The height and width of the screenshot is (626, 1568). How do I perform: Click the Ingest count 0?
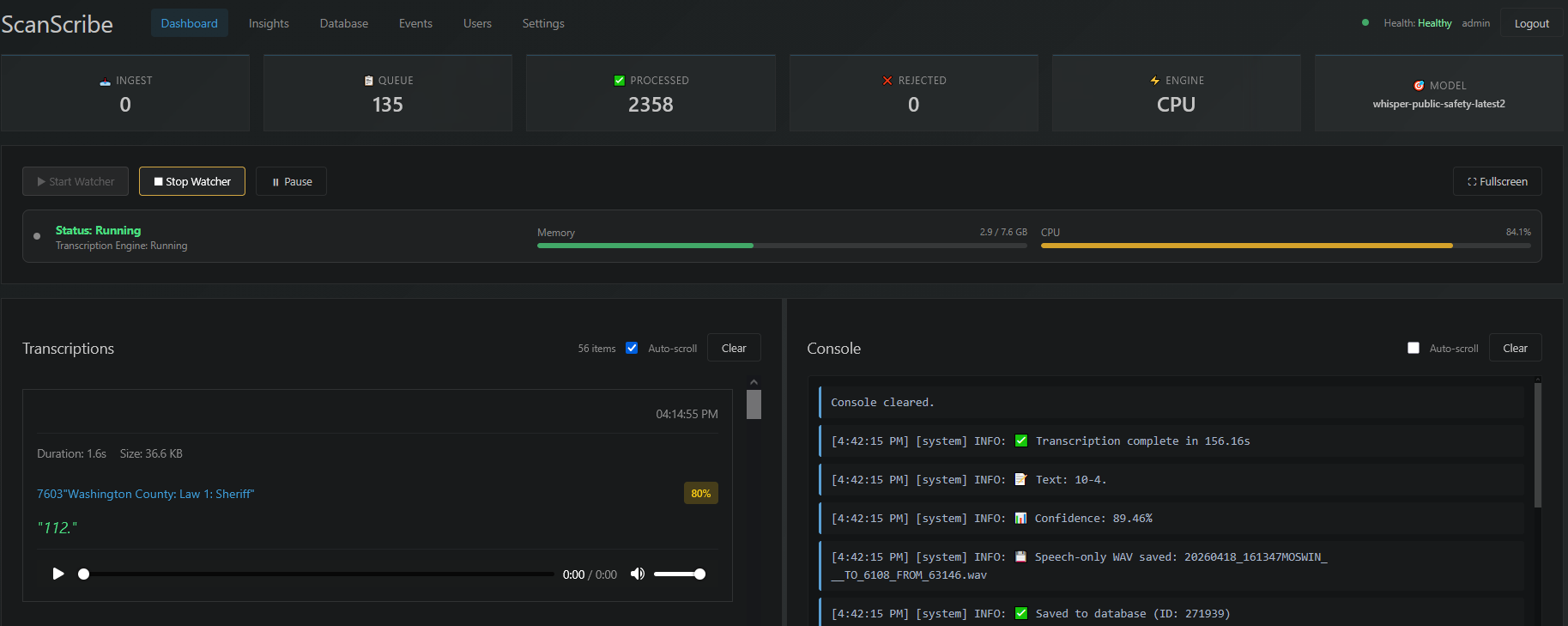[x=125, y=105]
